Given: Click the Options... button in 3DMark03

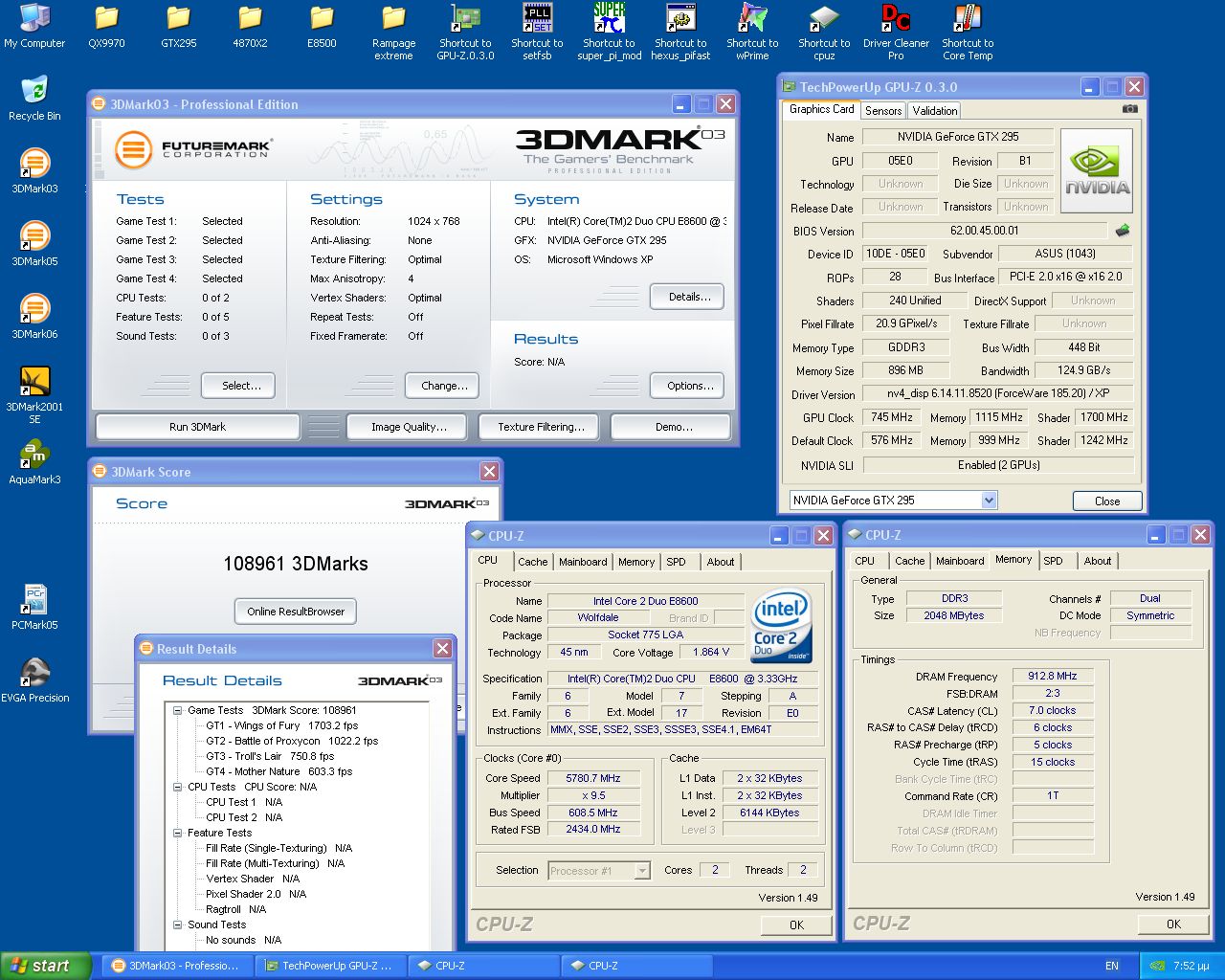Looking at the screenshot, I should [x=687, y=386].
